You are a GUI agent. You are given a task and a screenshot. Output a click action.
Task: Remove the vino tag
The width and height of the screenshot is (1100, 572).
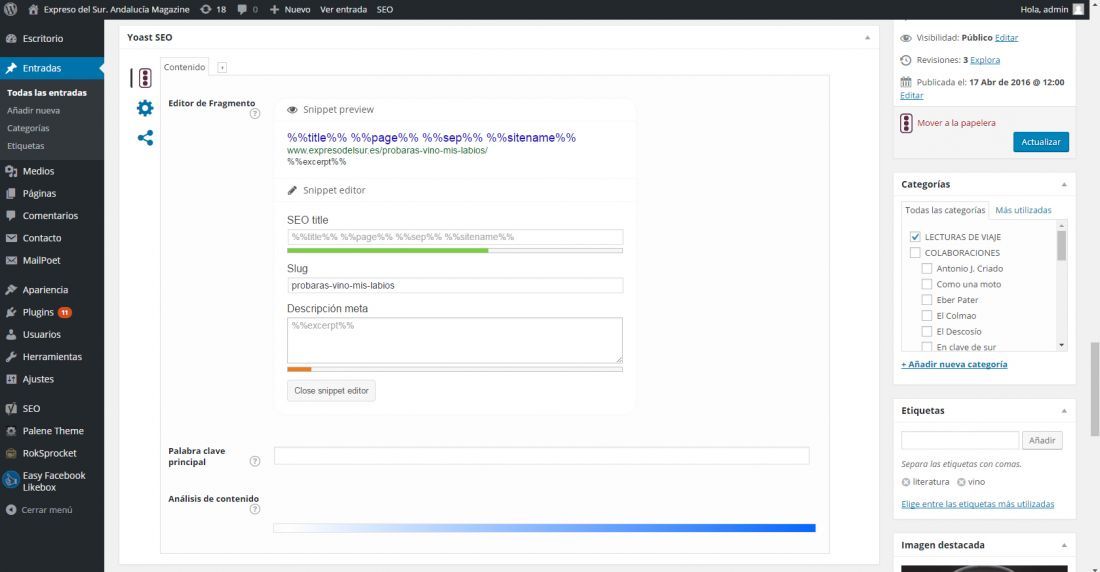(x=961, y=482)
